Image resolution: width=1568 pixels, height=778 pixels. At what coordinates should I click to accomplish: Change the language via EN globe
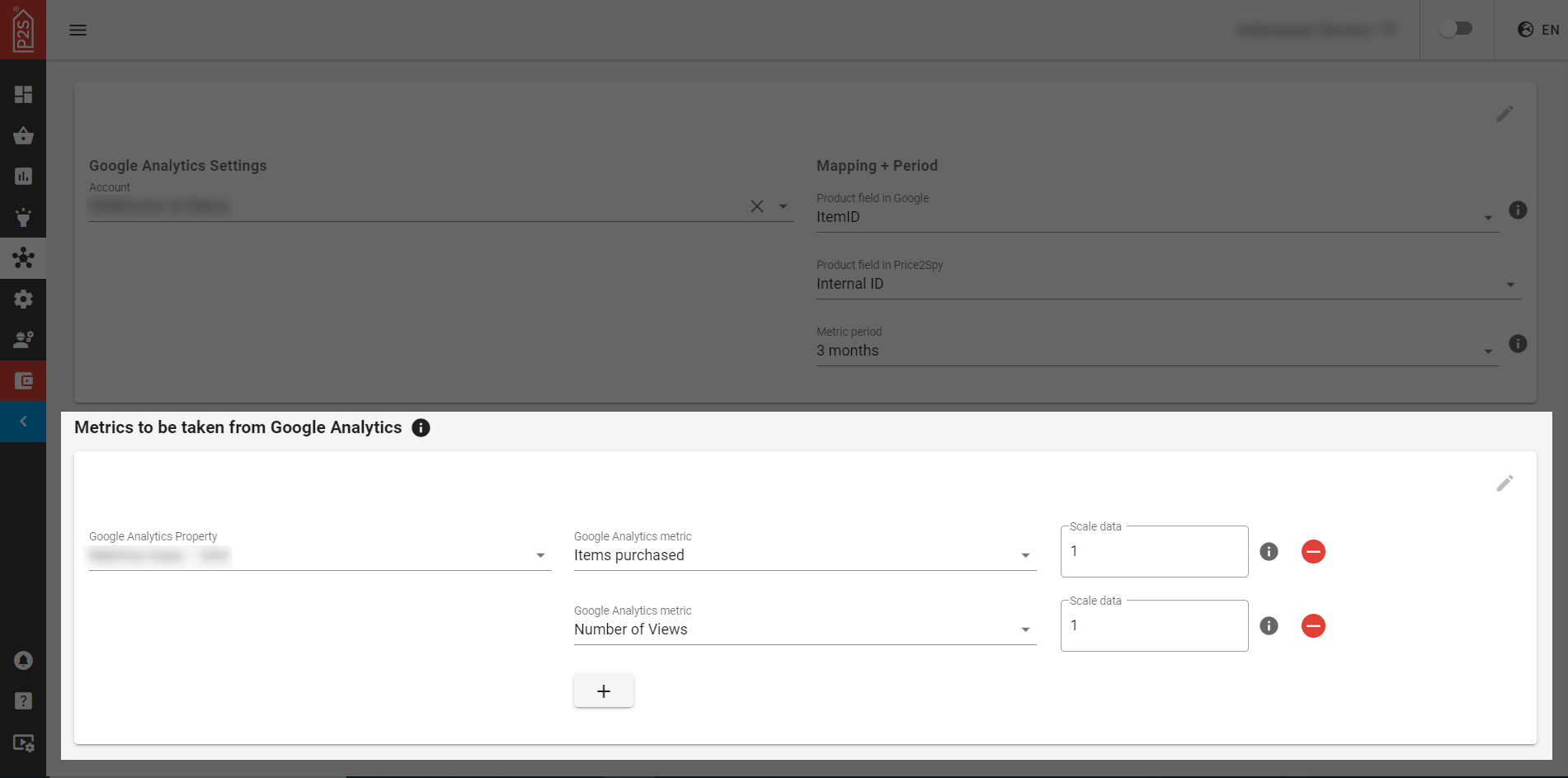click(x=1538, y=30)
